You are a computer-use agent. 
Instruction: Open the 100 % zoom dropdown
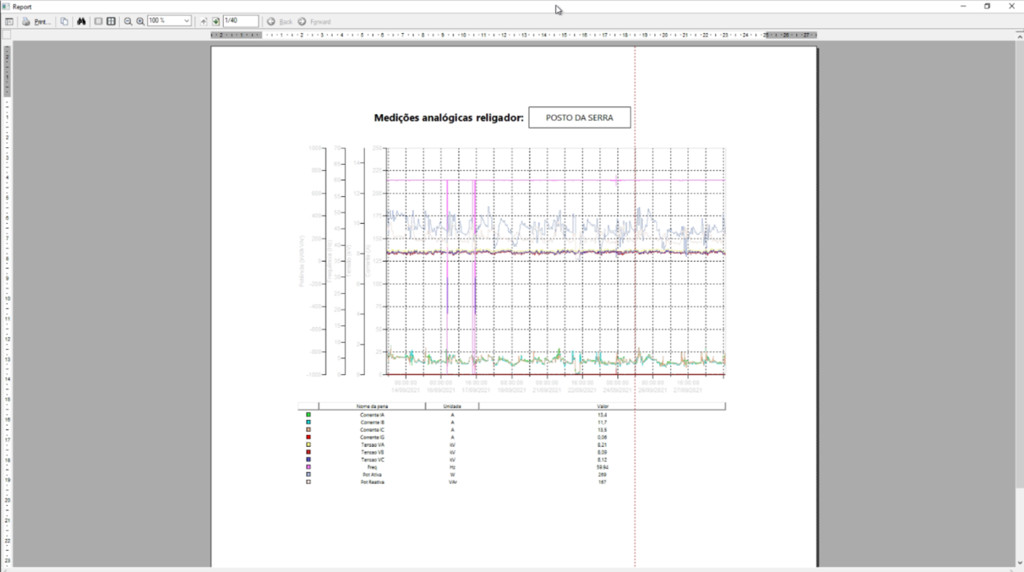tap(187, 21)
